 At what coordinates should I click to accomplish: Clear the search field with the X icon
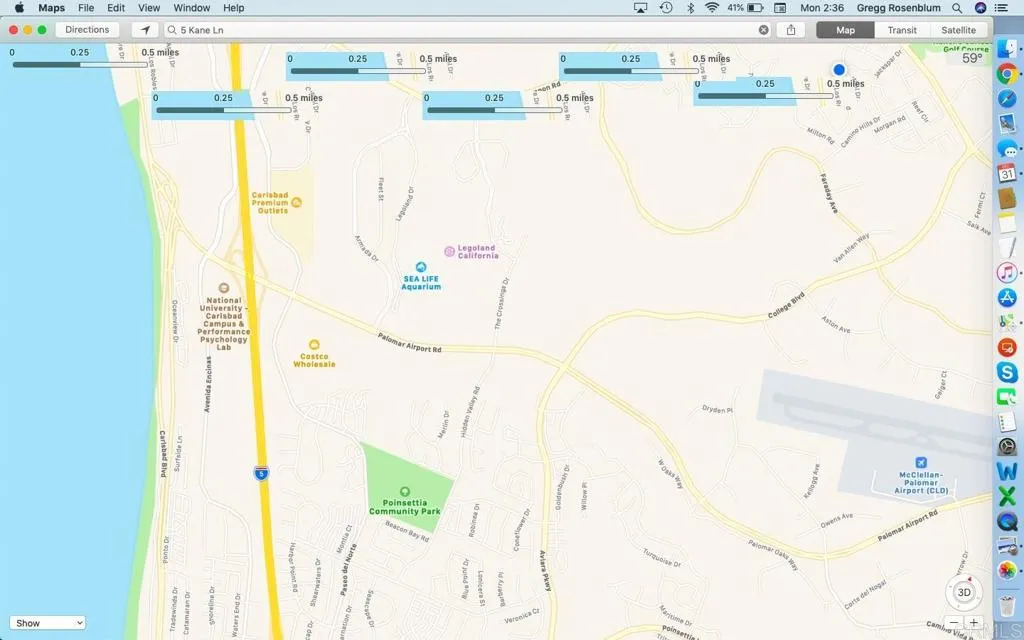coord(763,30)
